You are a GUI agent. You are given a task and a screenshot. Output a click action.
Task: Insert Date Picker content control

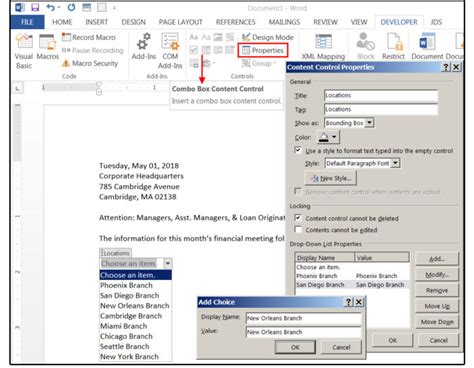click(230, 50)
